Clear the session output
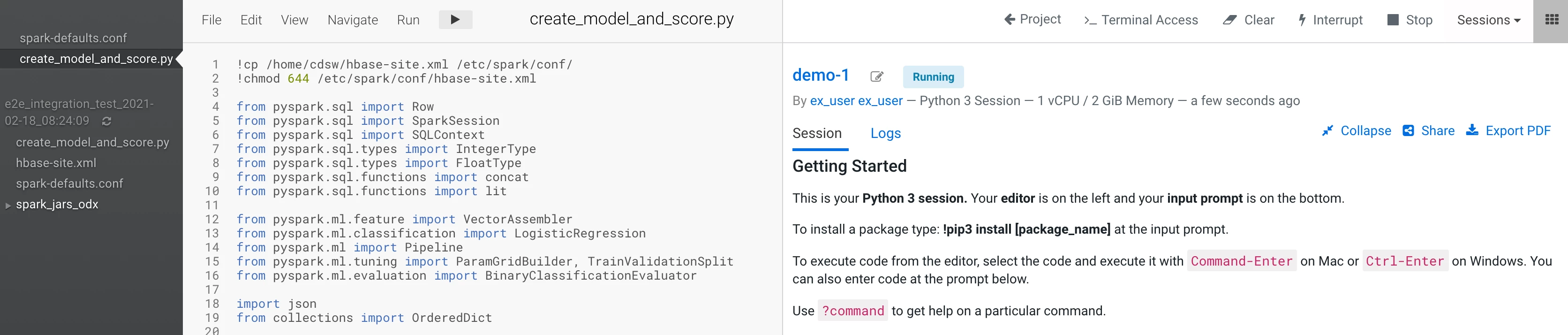This screenshot has height=335, width=1568. 1248,20
